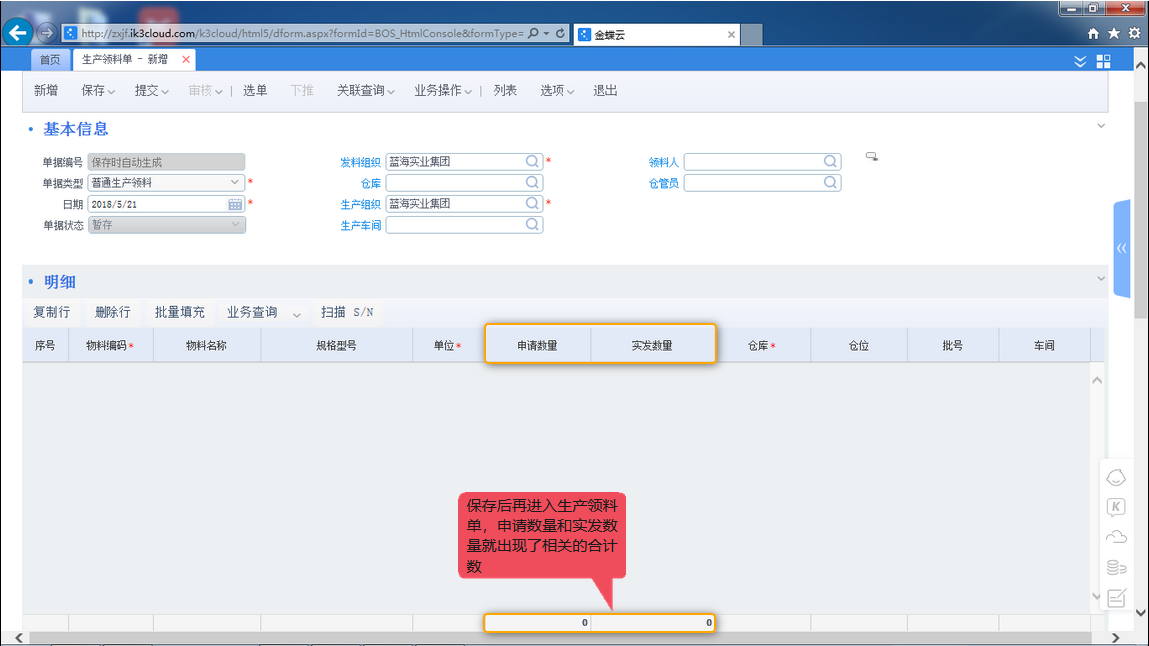The height and width of the screenshot is (646, 1149).
Task: Click the 删除行 button
Action: [x=112, y=312]
